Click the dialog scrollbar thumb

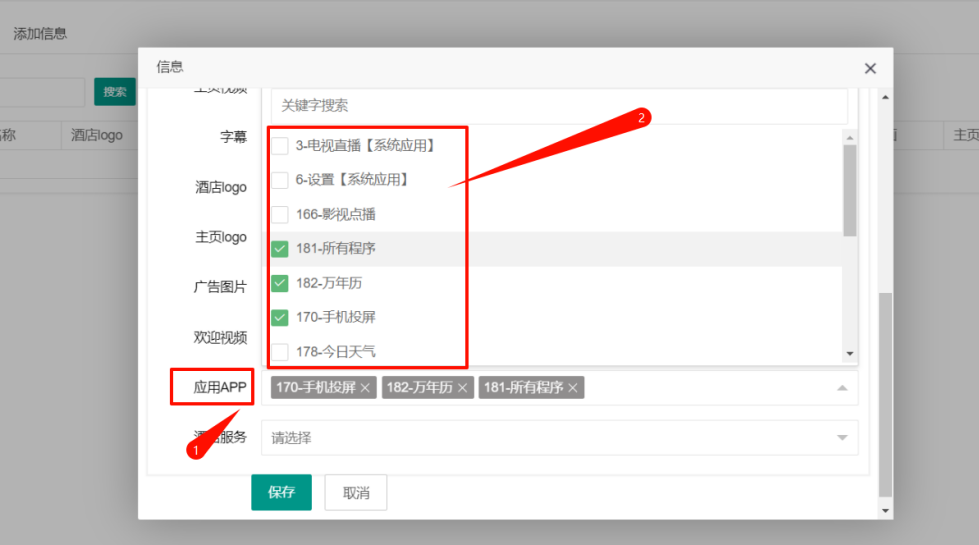coord(885,395)
